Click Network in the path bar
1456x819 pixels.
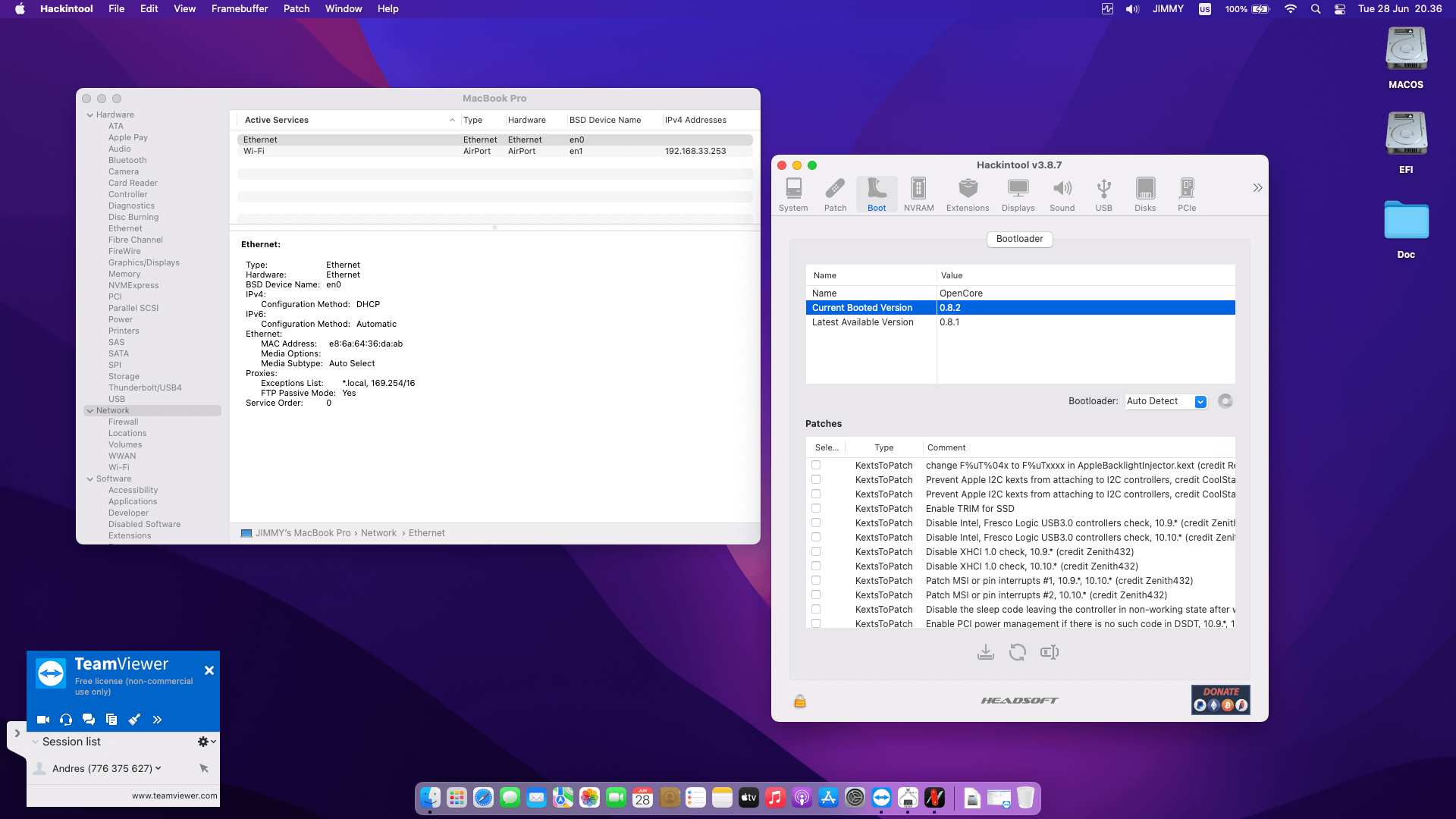click(378, 533)
